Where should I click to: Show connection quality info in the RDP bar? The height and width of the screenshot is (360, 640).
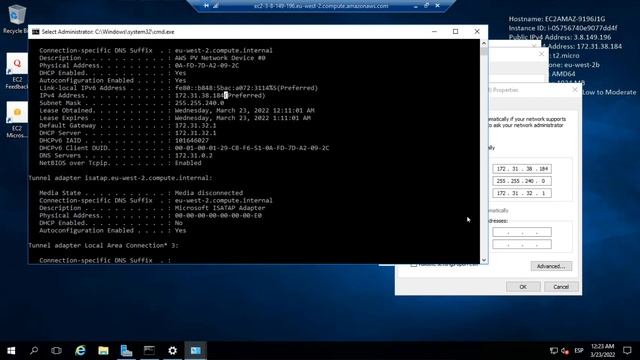216,6
